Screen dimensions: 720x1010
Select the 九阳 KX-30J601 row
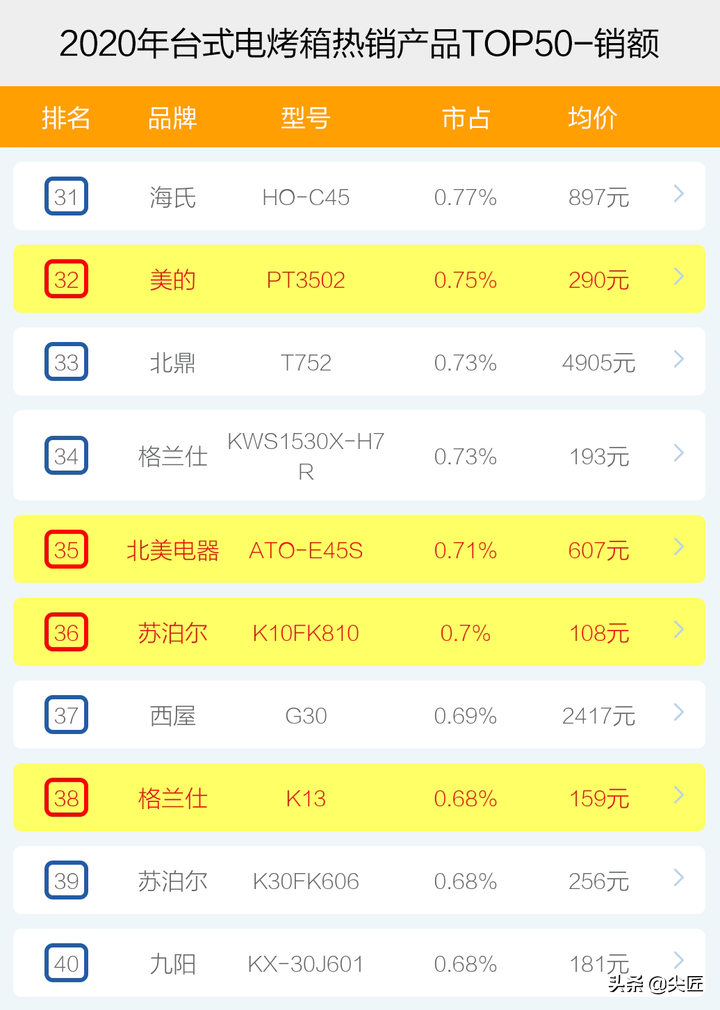[359, 963]
